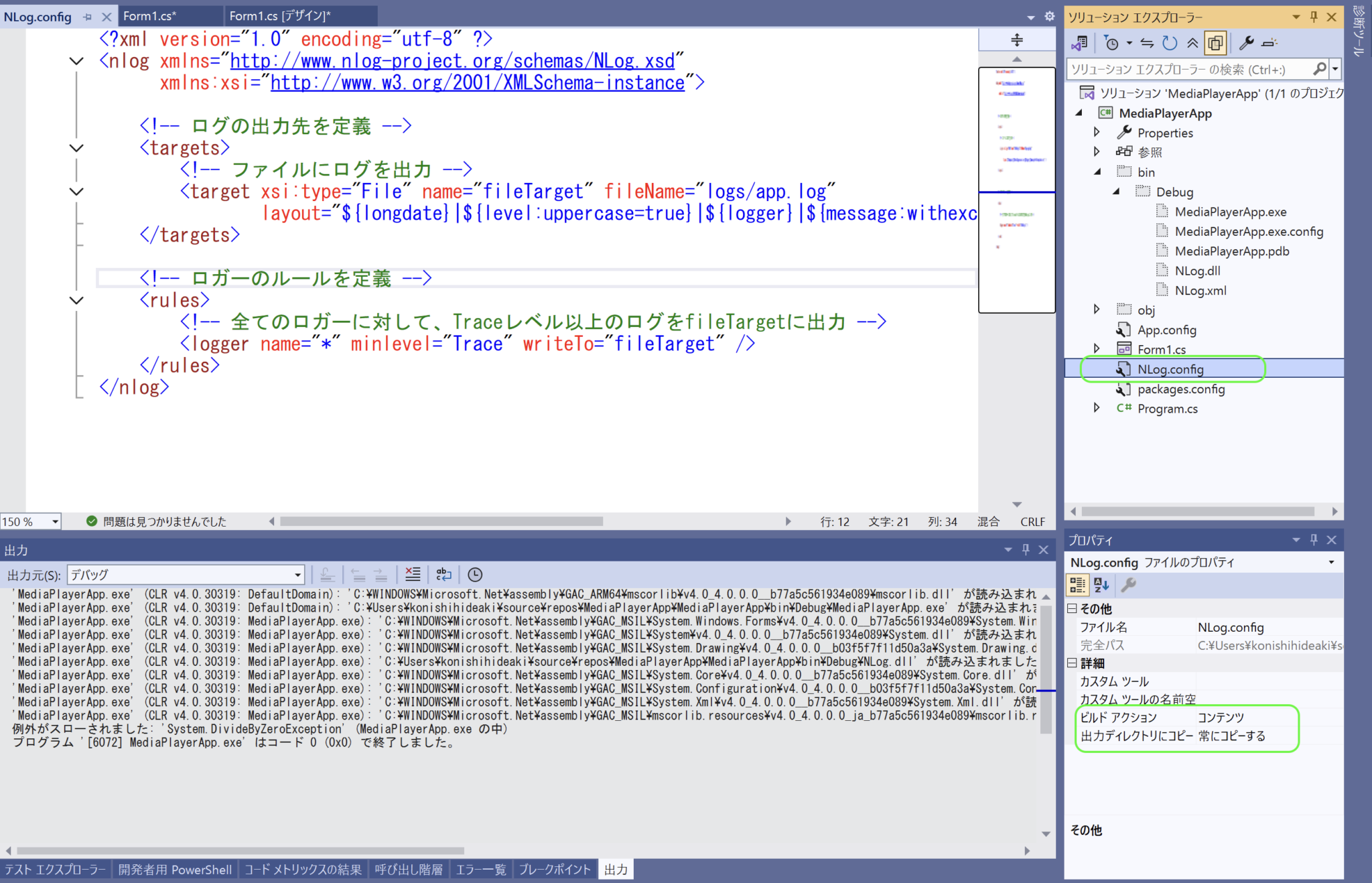Viewport: 1372px width, 883px height.
Task: Pin the Solution Explorer panel
Action: pyautogui.click(x=1314, y=17)
